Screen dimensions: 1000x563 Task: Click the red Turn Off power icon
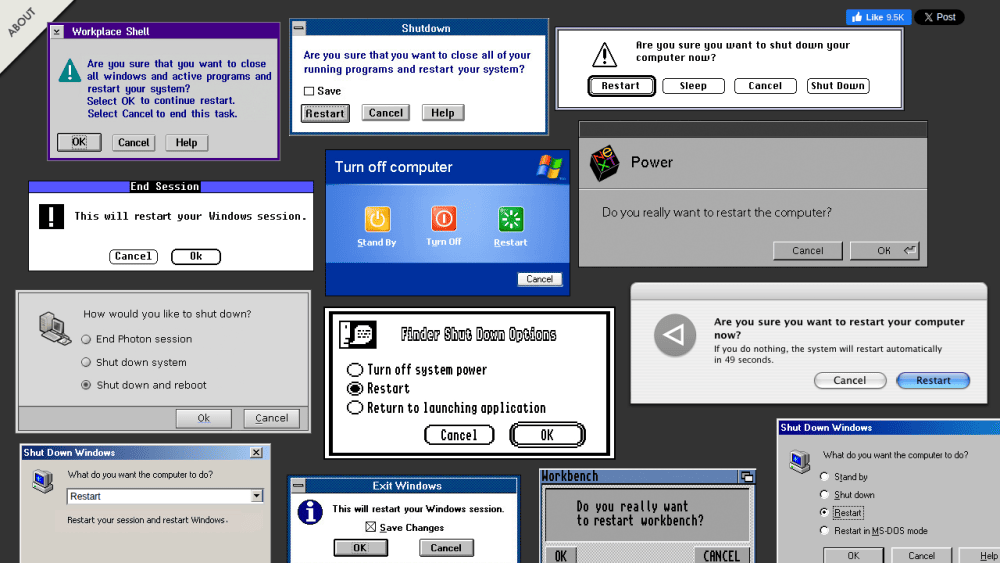pos(443,218)
